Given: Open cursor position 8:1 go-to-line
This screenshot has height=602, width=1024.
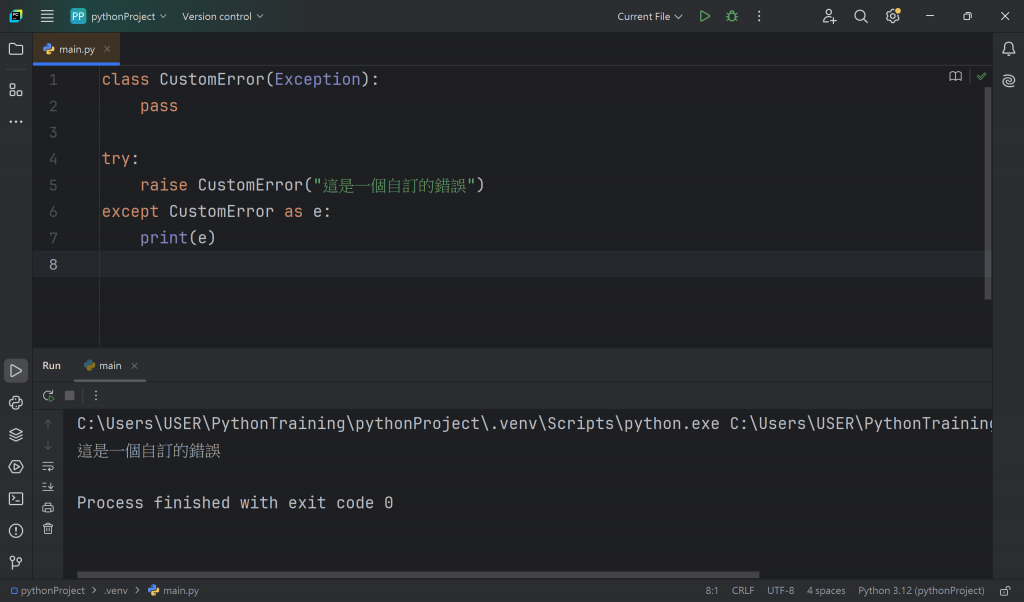Looking at the screenshot, I should point(712,590).
